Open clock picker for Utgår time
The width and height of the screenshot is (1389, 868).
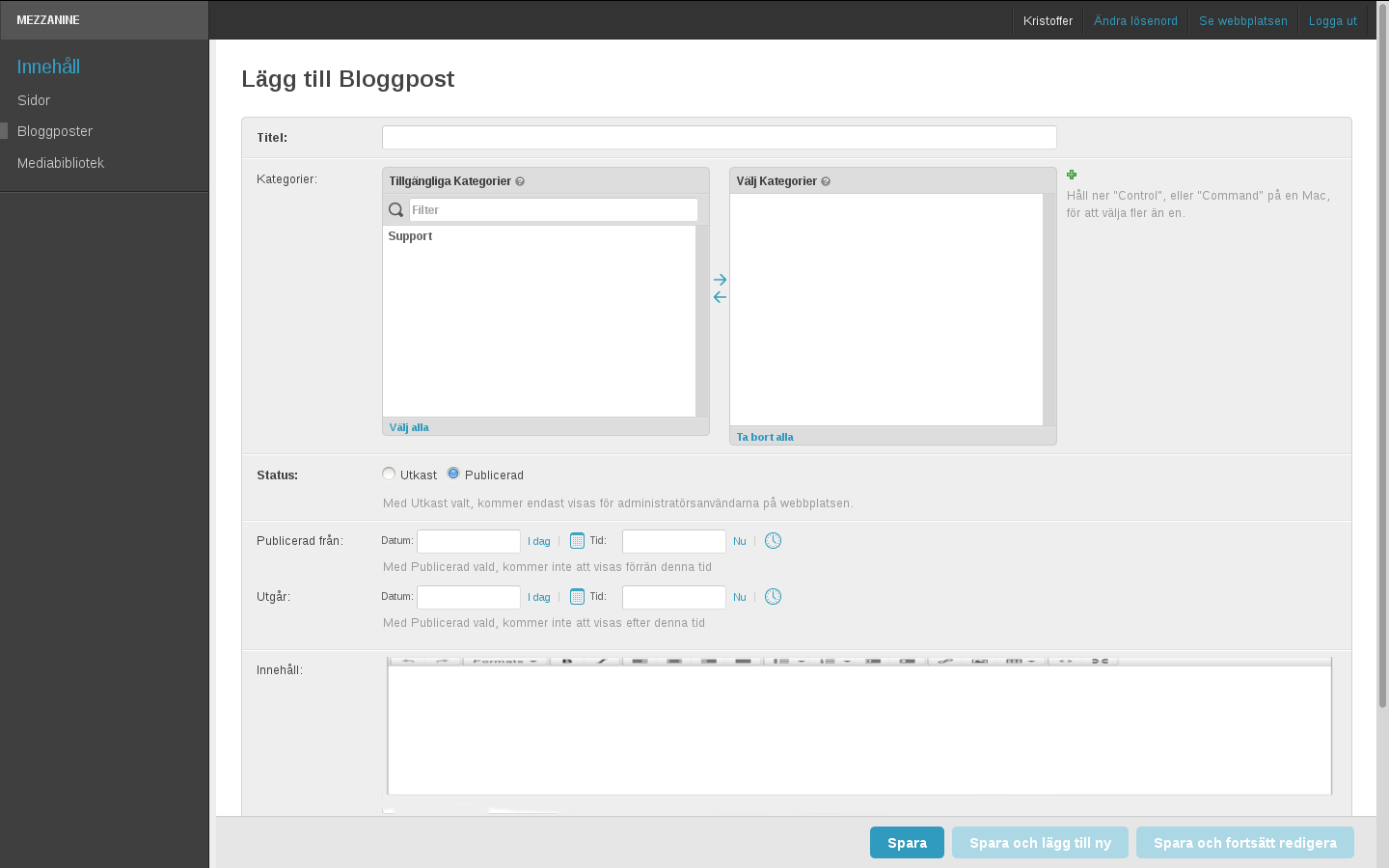[773, 597]
